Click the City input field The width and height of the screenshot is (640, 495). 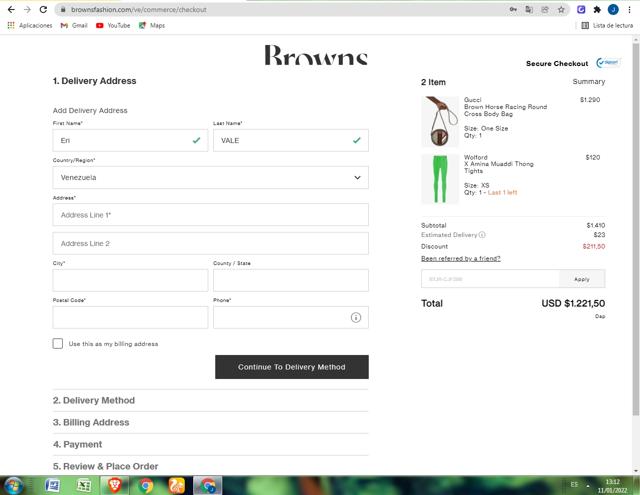point(130,280)
